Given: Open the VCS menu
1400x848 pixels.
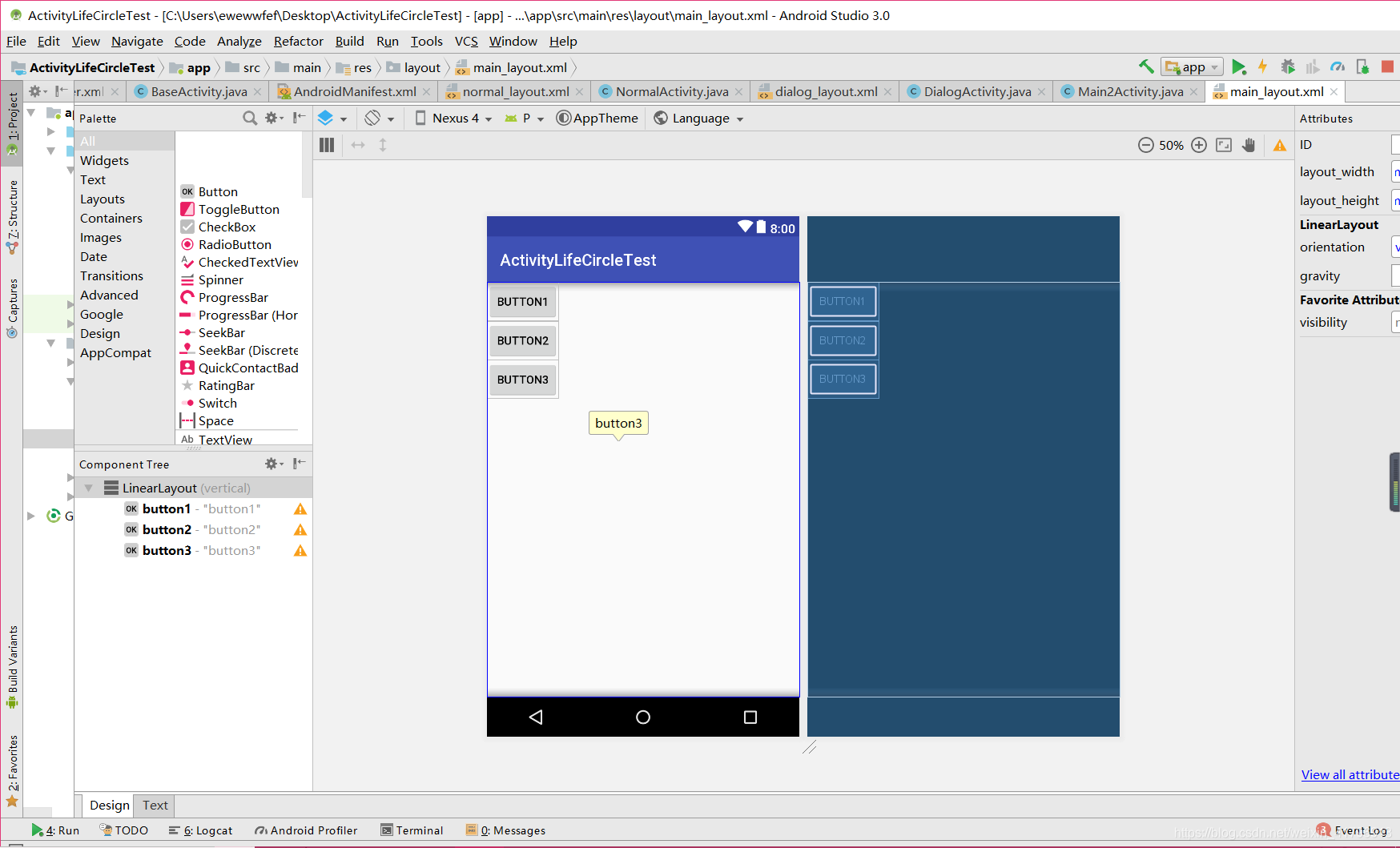Looking at the screenshot, I should pyautogui.click(x=466, y=42).
